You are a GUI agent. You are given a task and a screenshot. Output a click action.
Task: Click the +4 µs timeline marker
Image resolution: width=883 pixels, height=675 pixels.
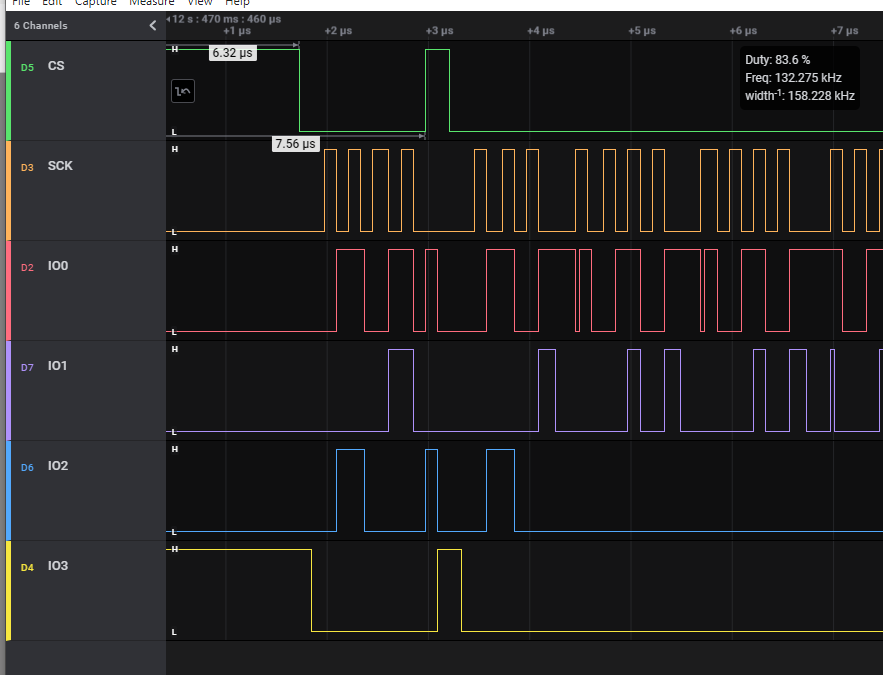pos(541,30)
